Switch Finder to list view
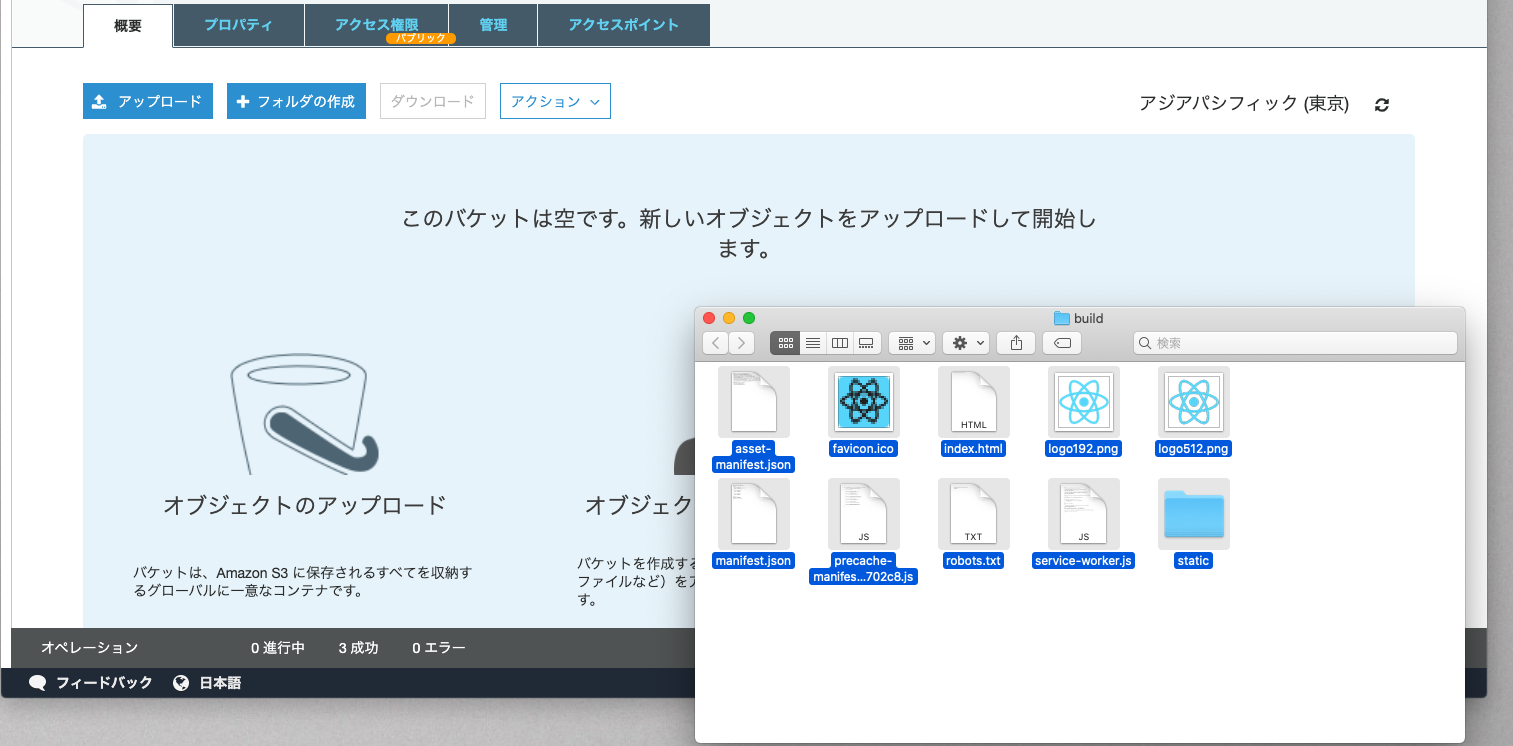 (812, 343)
